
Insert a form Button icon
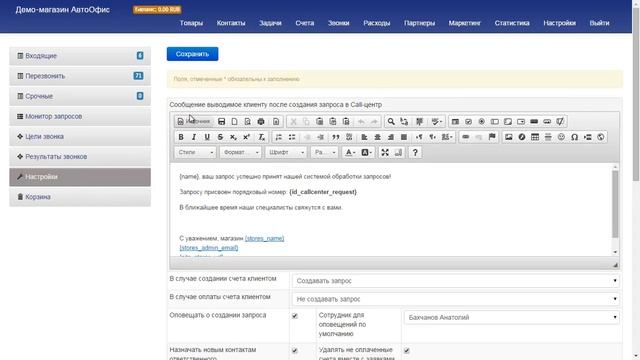[534, 122]
